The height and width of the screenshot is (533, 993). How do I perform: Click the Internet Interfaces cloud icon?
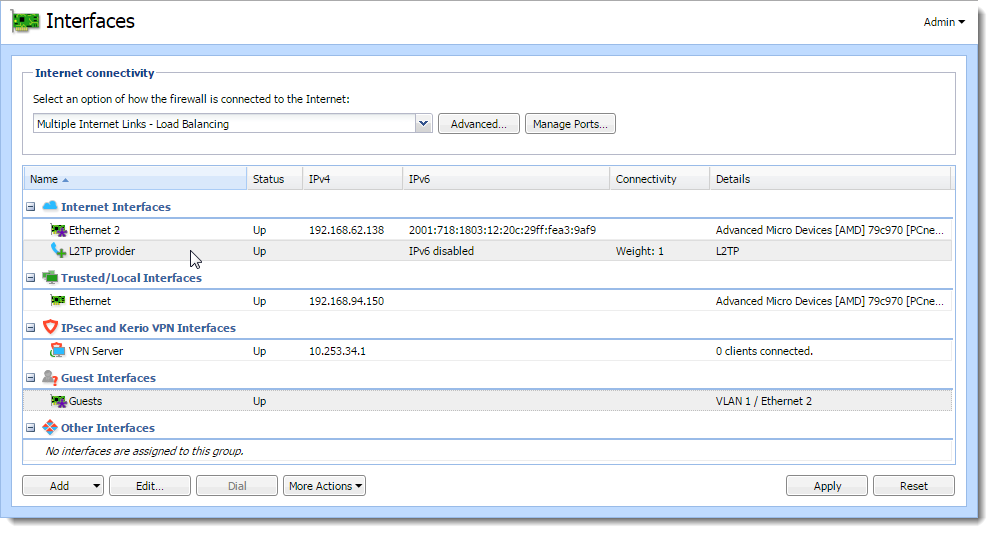pyautogui.click(x=49, y=206)
